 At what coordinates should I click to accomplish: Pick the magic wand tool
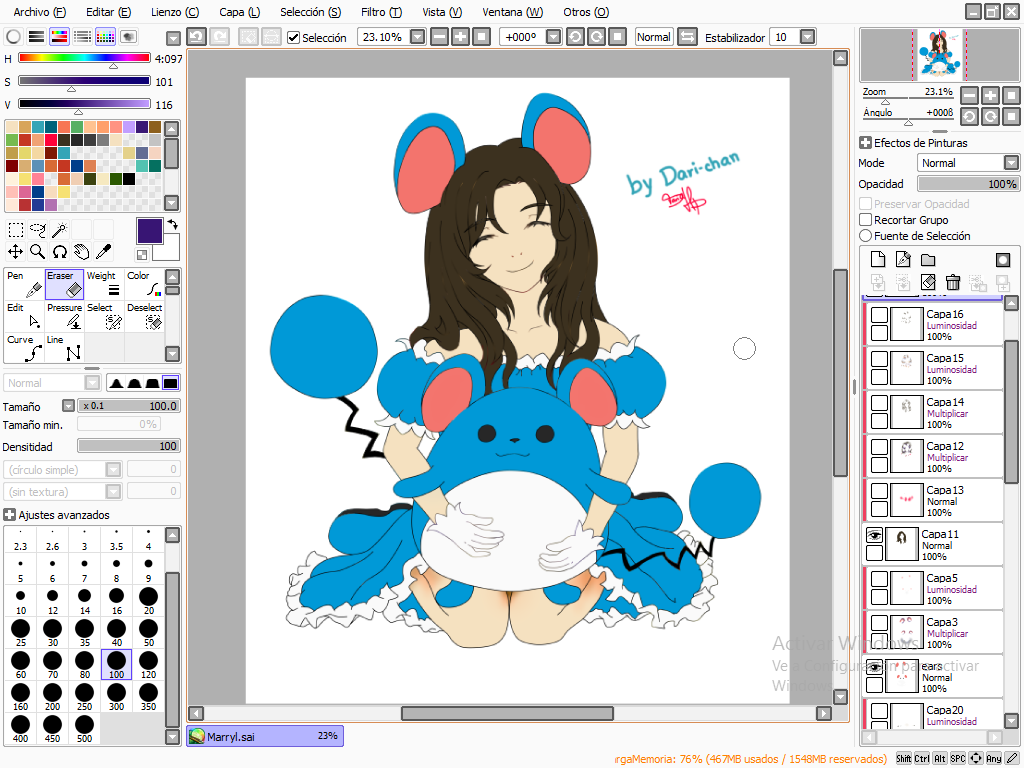(59, 230)
